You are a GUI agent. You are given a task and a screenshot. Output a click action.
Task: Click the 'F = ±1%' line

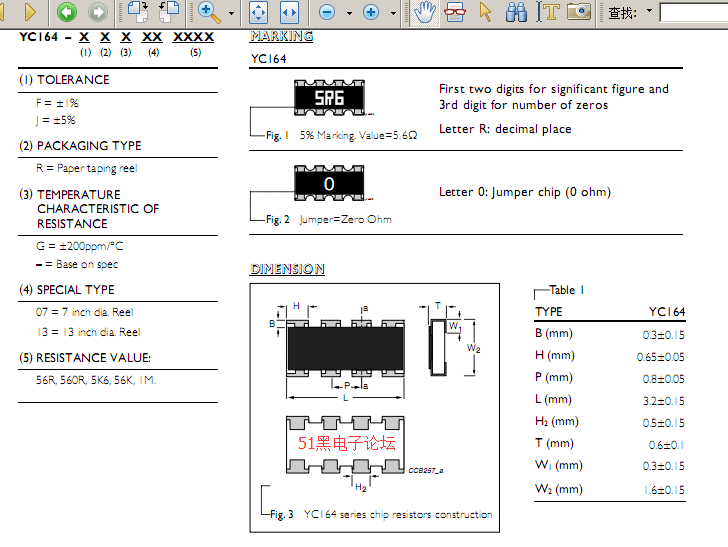click(57, 103)
